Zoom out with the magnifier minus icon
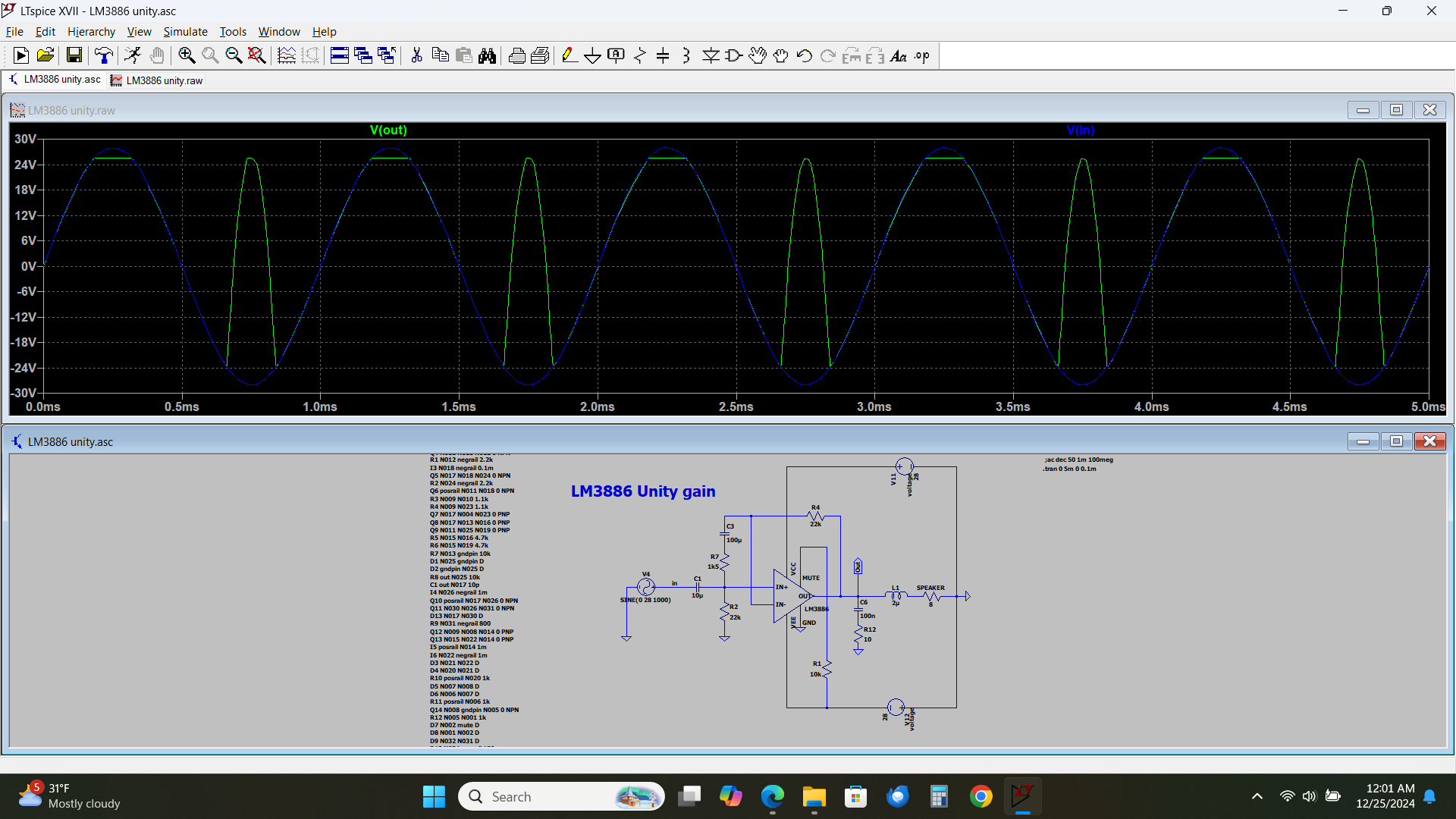The image size is (1456, 819). click(x=234, y=55)
